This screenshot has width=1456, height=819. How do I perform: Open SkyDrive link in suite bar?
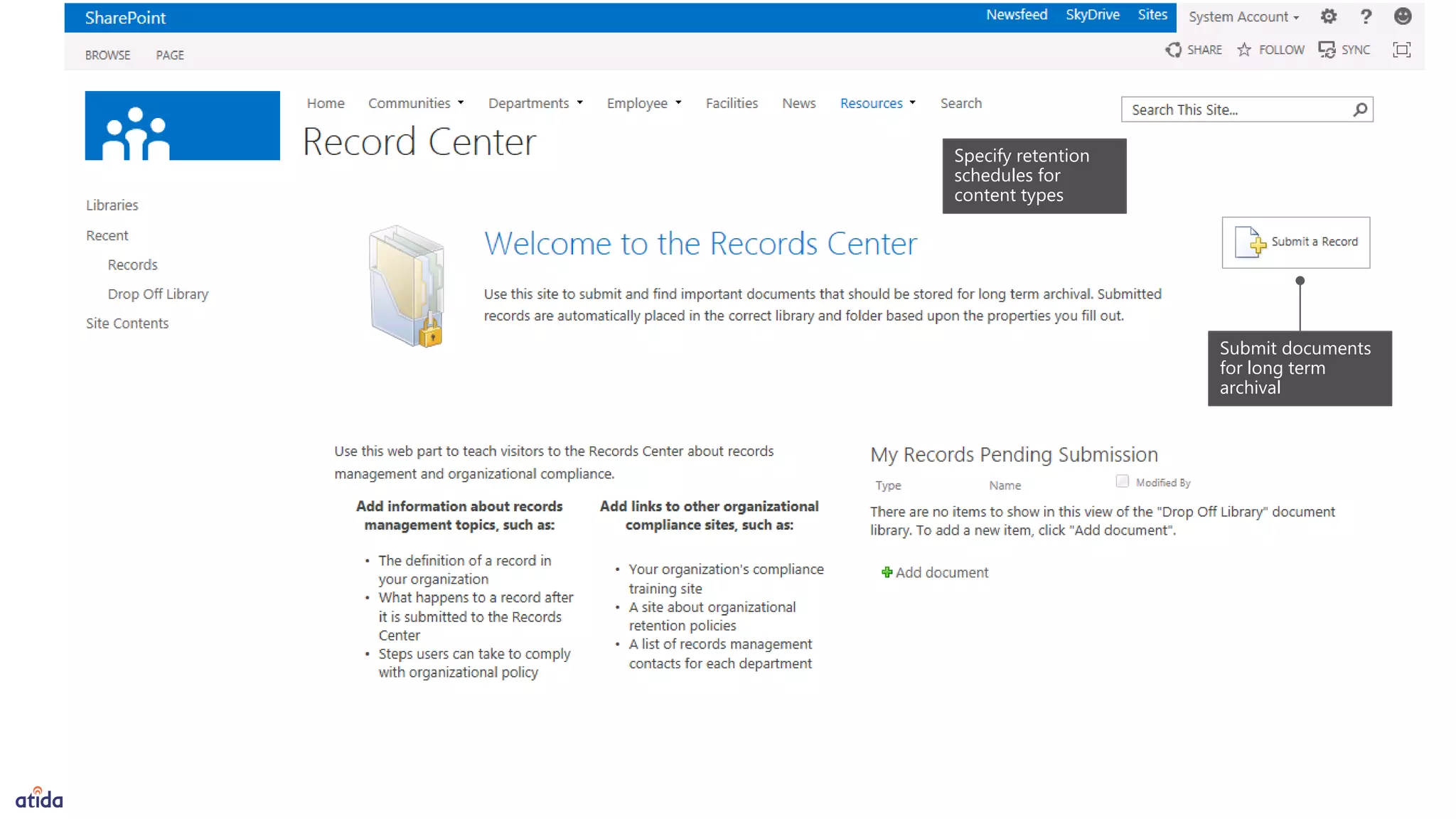[1092, 15]
